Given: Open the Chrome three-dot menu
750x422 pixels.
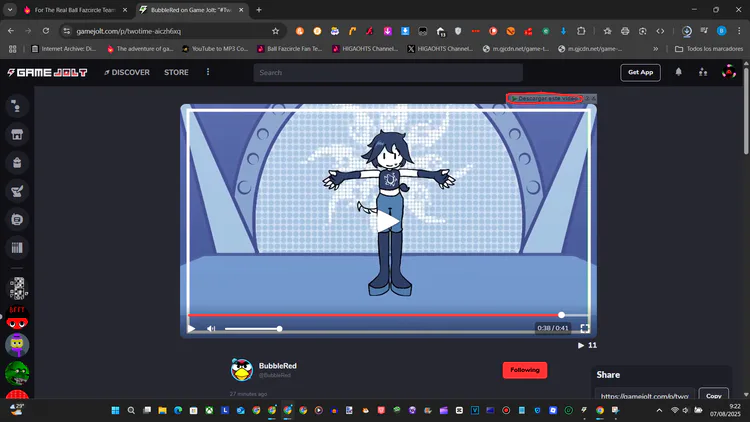Looking at the screenshot, I should [x=739, y=31].
